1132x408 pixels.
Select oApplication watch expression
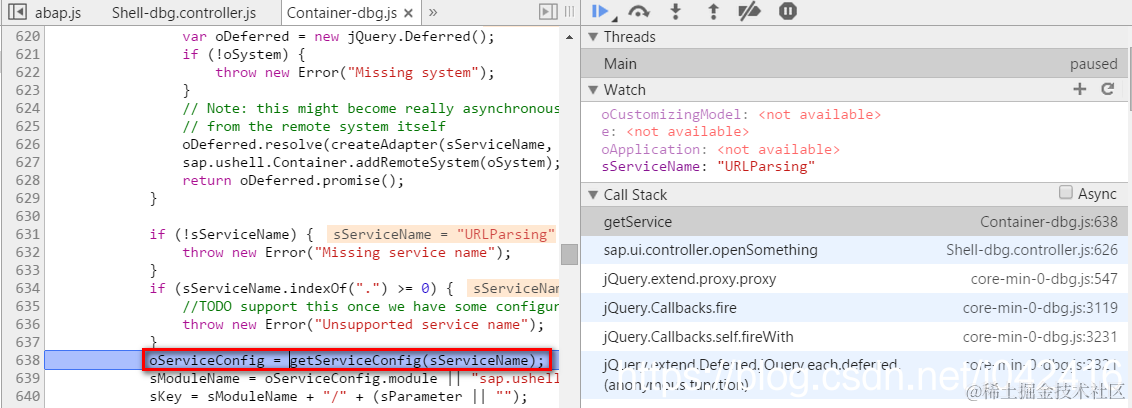coord(720,149)
